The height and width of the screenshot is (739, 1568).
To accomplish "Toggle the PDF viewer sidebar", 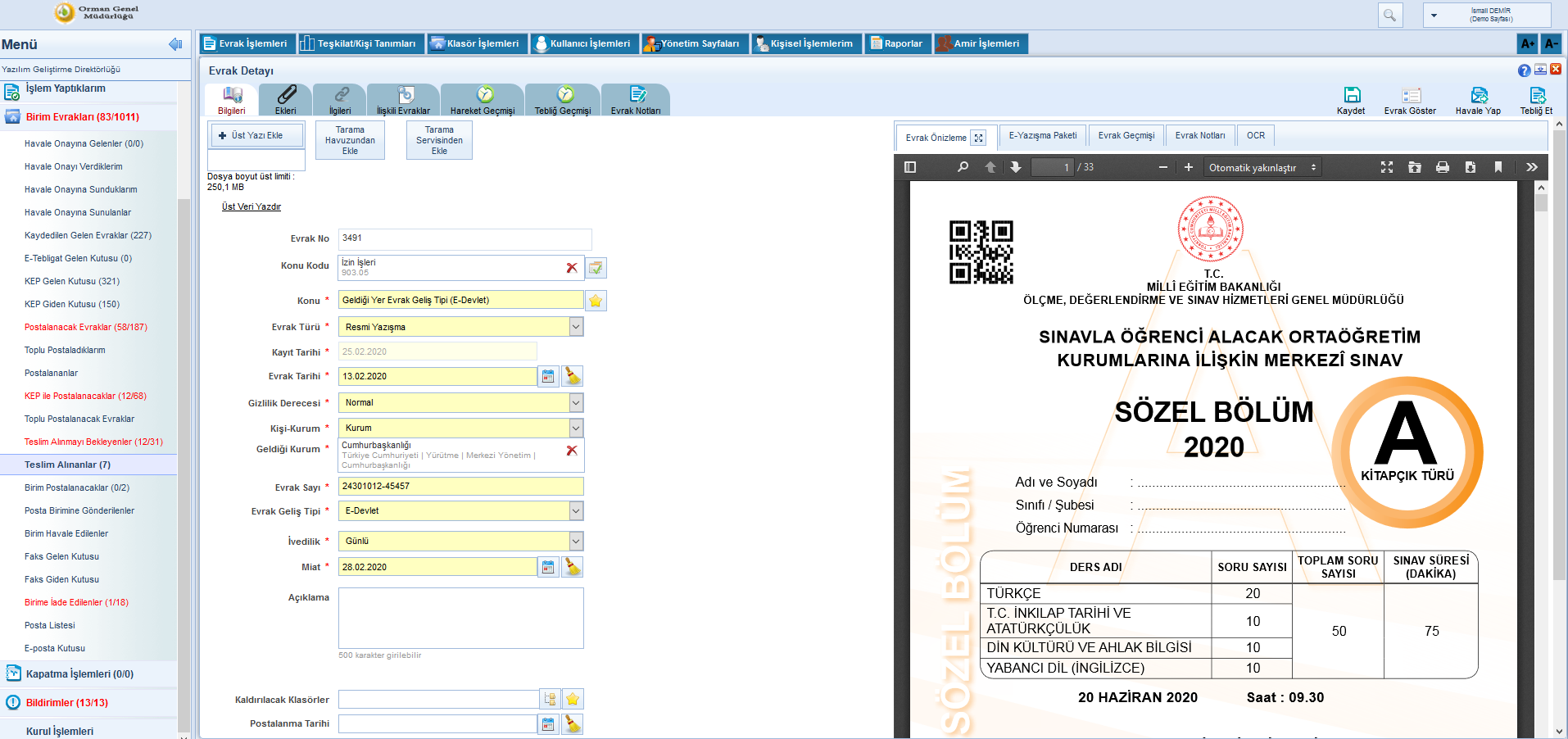I will pos(909,167).
